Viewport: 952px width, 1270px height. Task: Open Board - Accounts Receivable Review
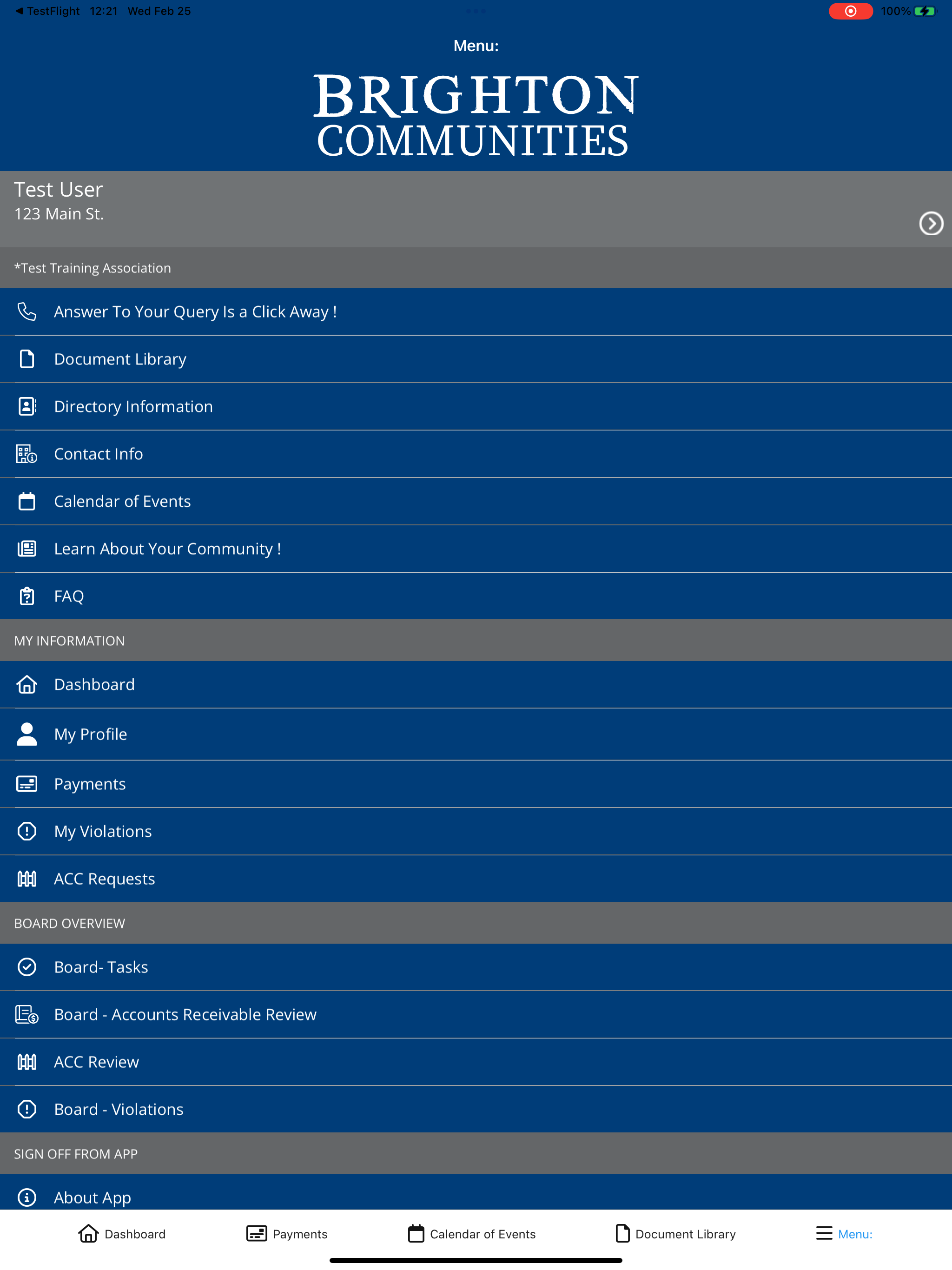tap(476, 1014)
